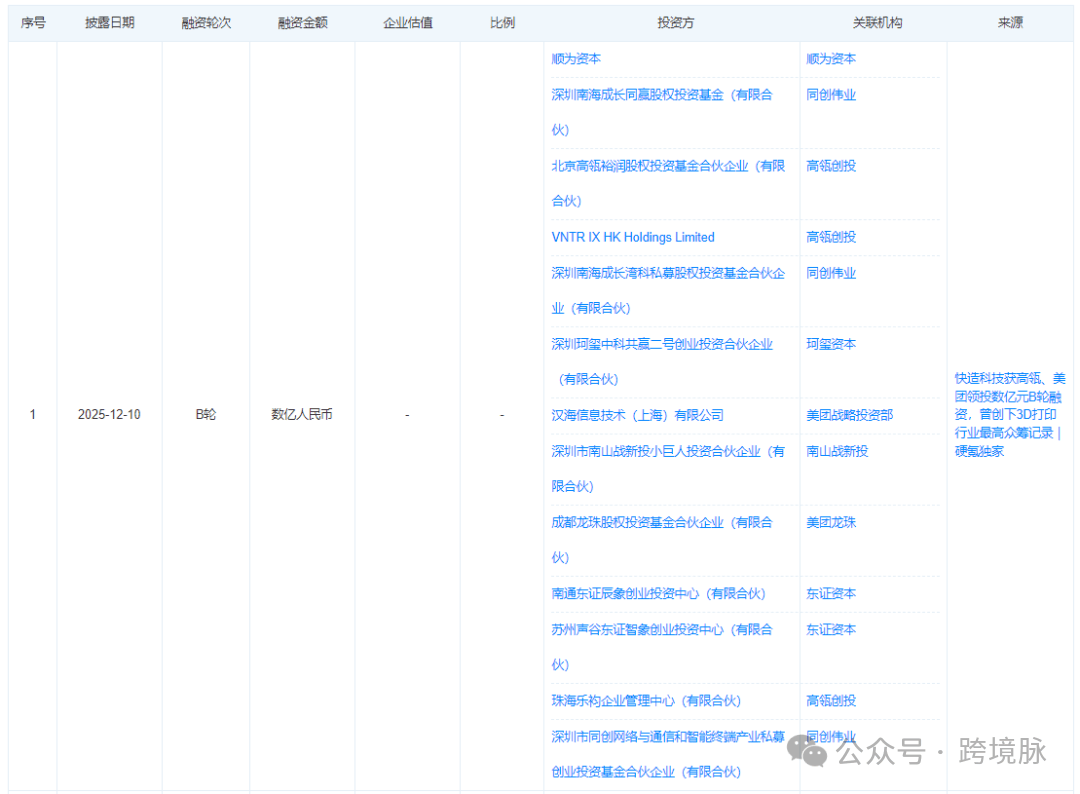
Task: Click the 深圳南海成长同赢股权投资基金 investor link
Action: pos(661,95)
